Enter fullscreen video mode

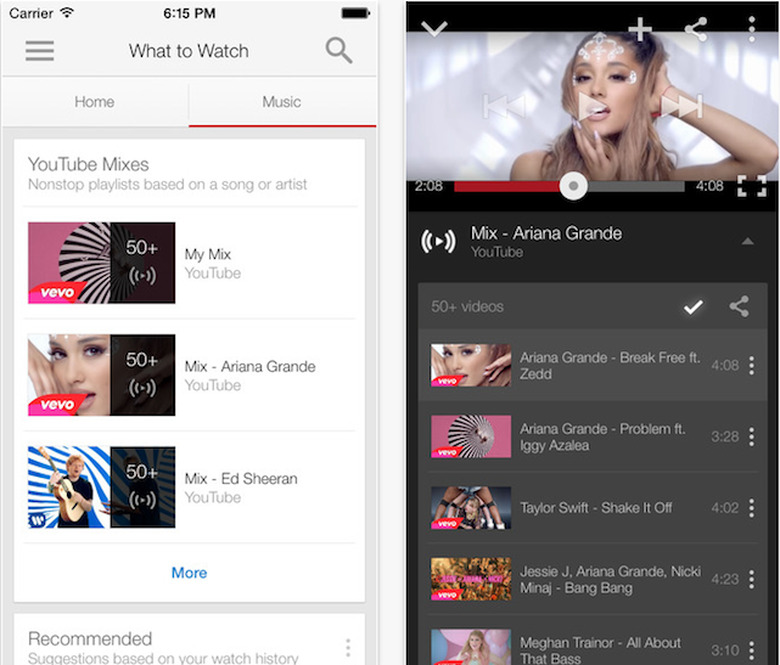click(751, 186)
